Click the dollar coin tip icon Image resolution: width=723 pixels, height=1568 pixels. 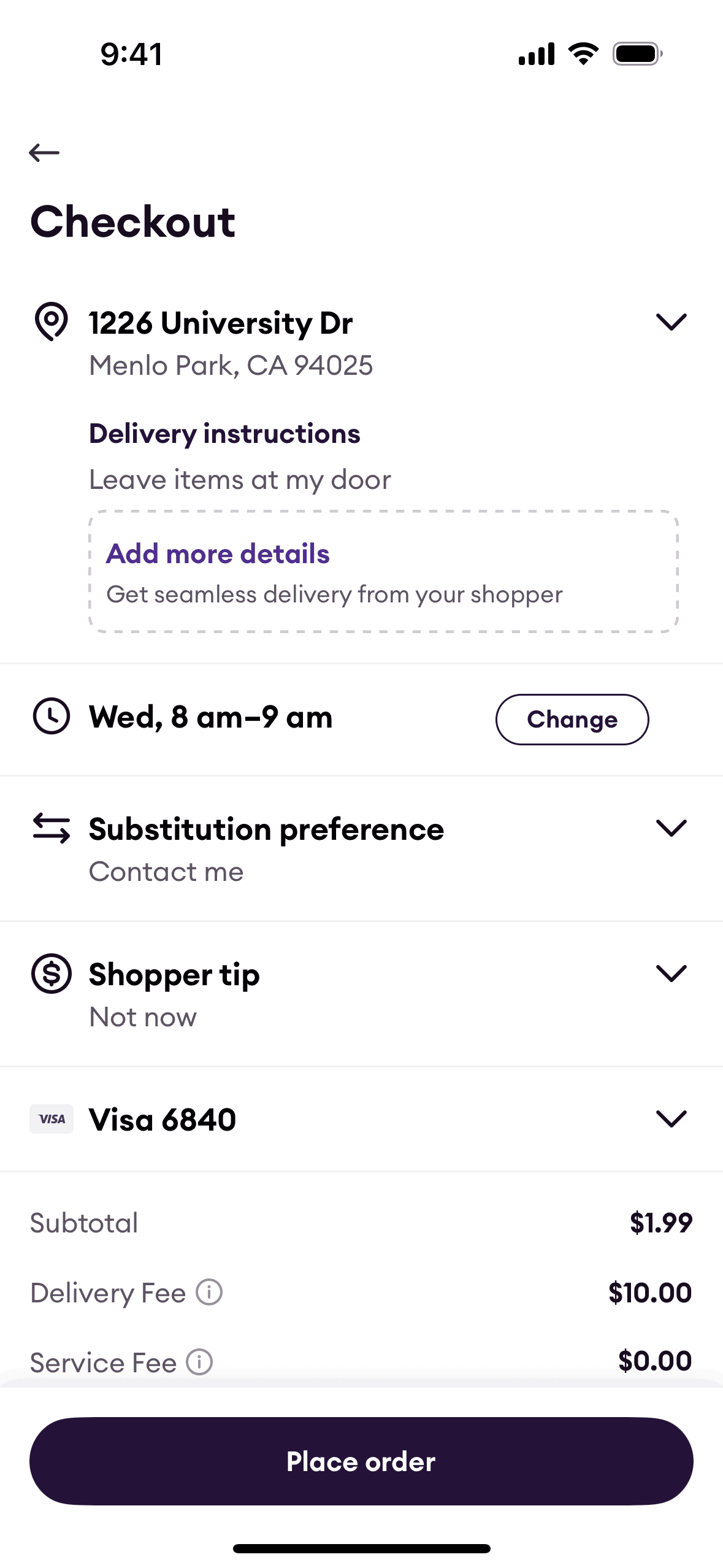tap(51, 974)
